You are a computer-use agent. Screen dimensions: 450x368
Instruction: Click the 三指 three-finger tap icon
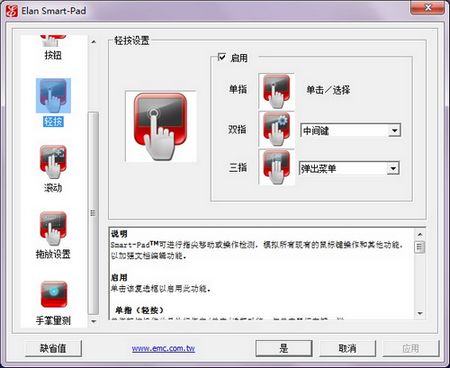(276, 167)
